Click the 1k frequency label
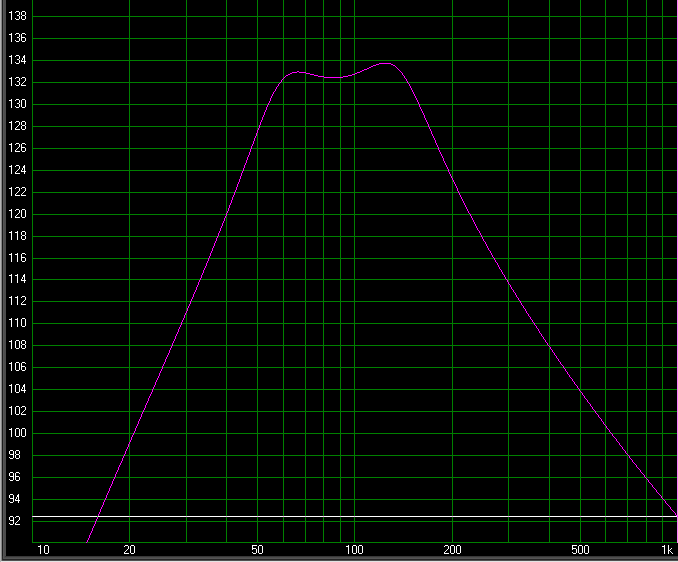 coord(667,550)
